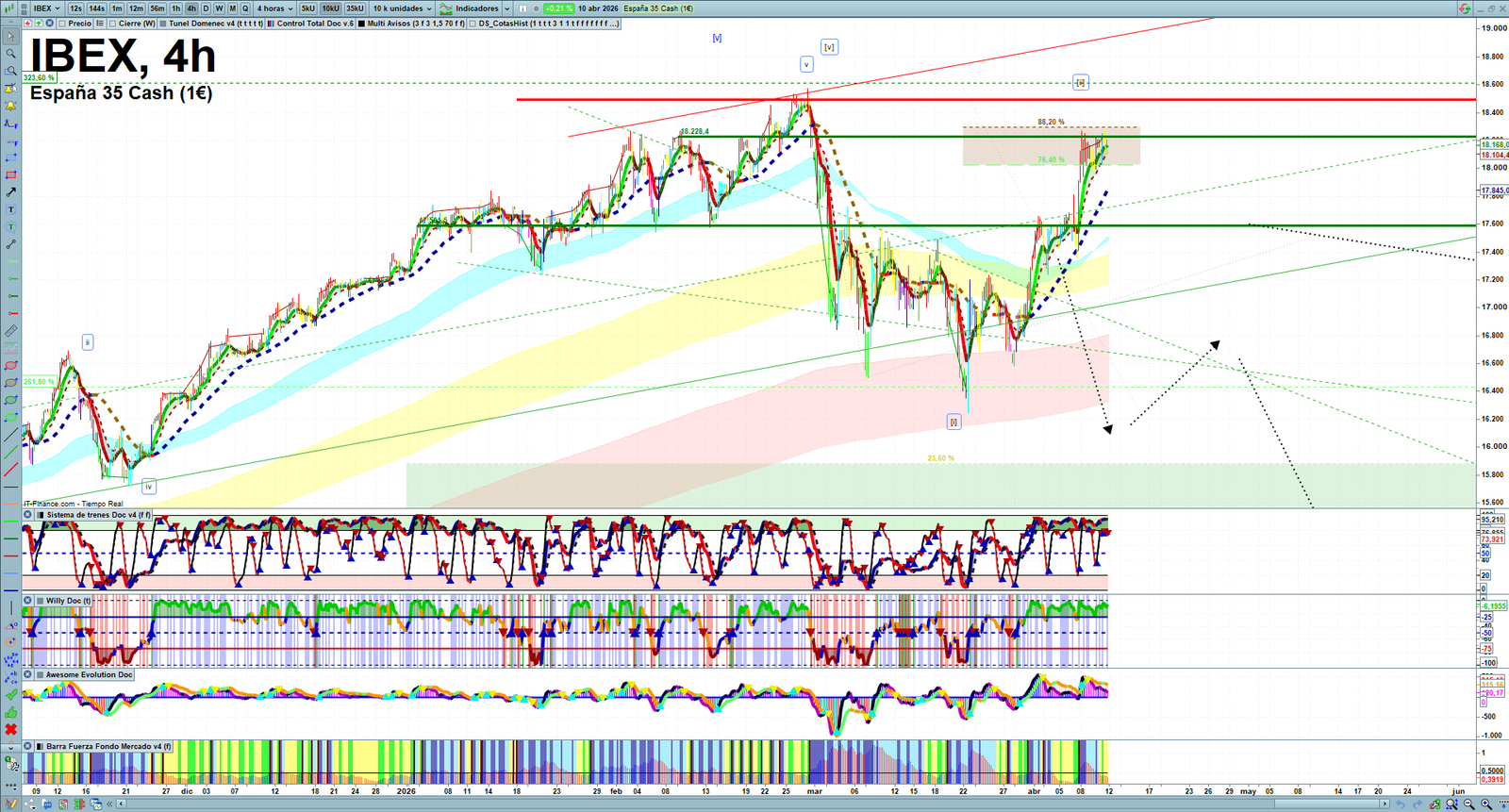Screen dimensions: 1509x812
Task: Close the Willy Doc indicator panel
Action: (28, 601)
